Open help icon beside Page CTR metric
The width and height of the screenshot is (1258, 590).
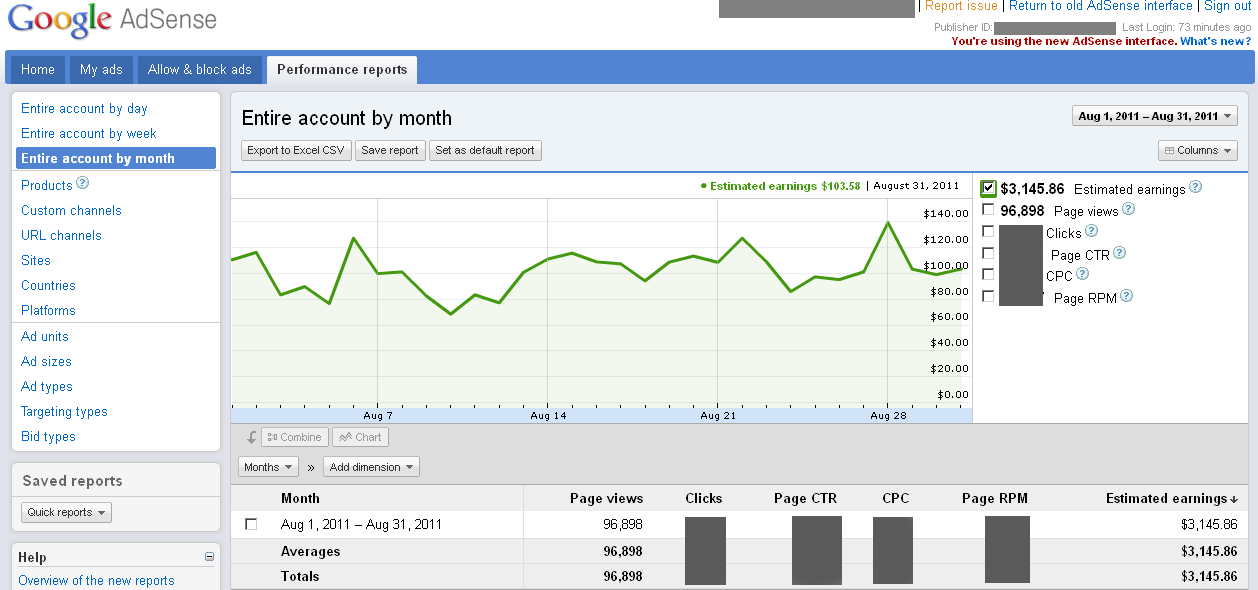click(x=1119, y=253)
